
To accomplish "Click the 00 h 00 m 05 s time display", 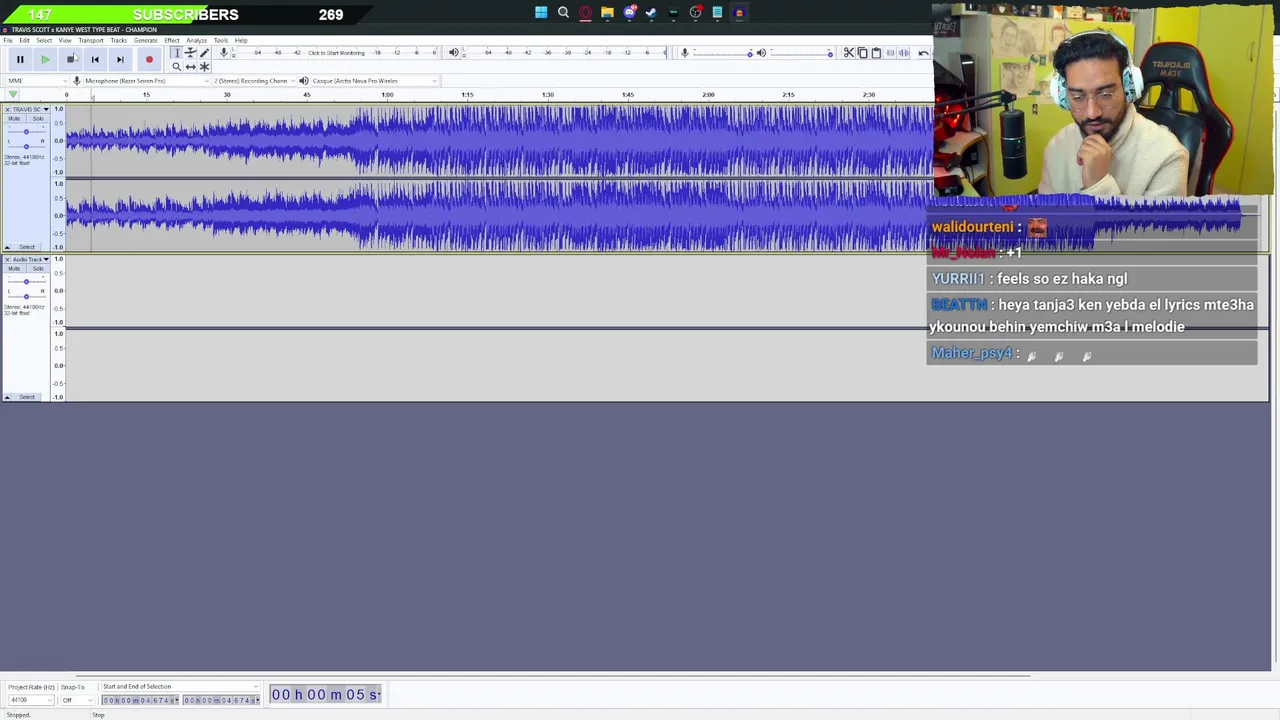I will [326, 695].
